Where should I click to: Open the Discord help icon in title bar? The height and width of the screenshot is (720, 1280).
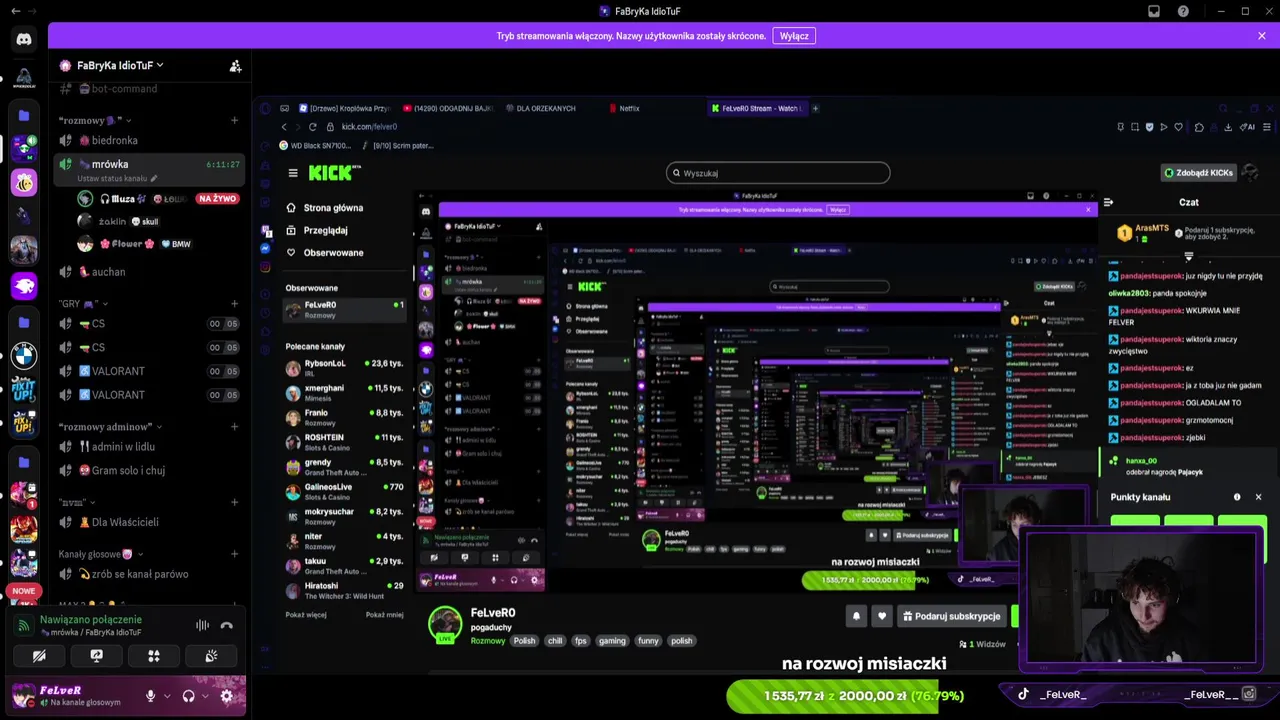click(x=1184, y=11)
